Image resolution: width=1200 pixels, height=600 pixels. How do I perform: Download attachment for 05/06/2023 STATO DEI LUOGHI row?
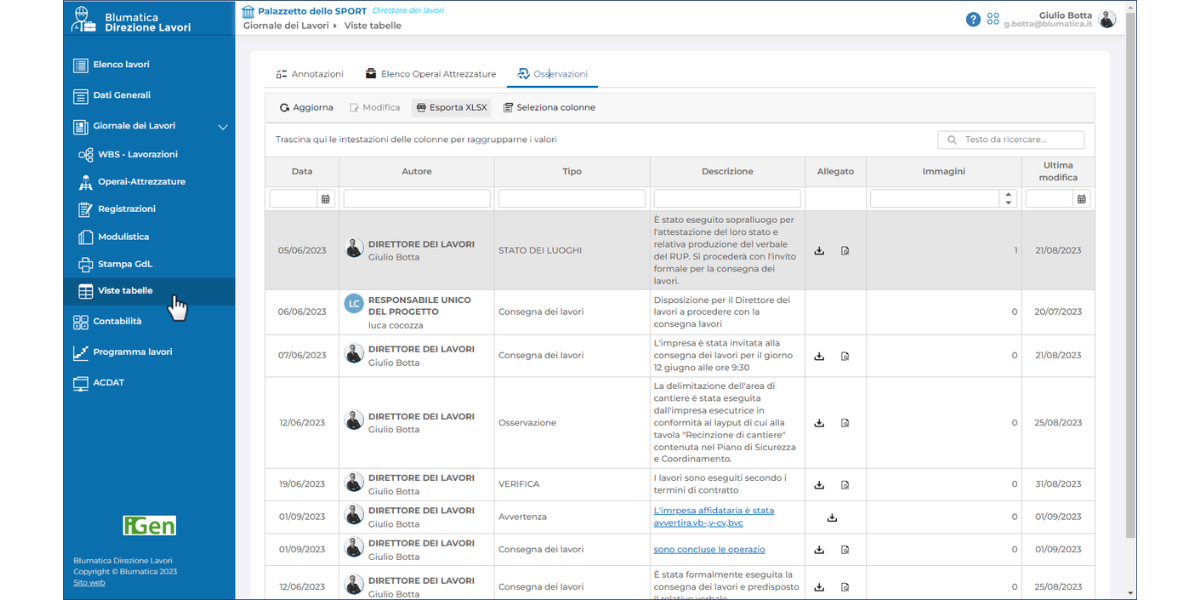point(819,251)
